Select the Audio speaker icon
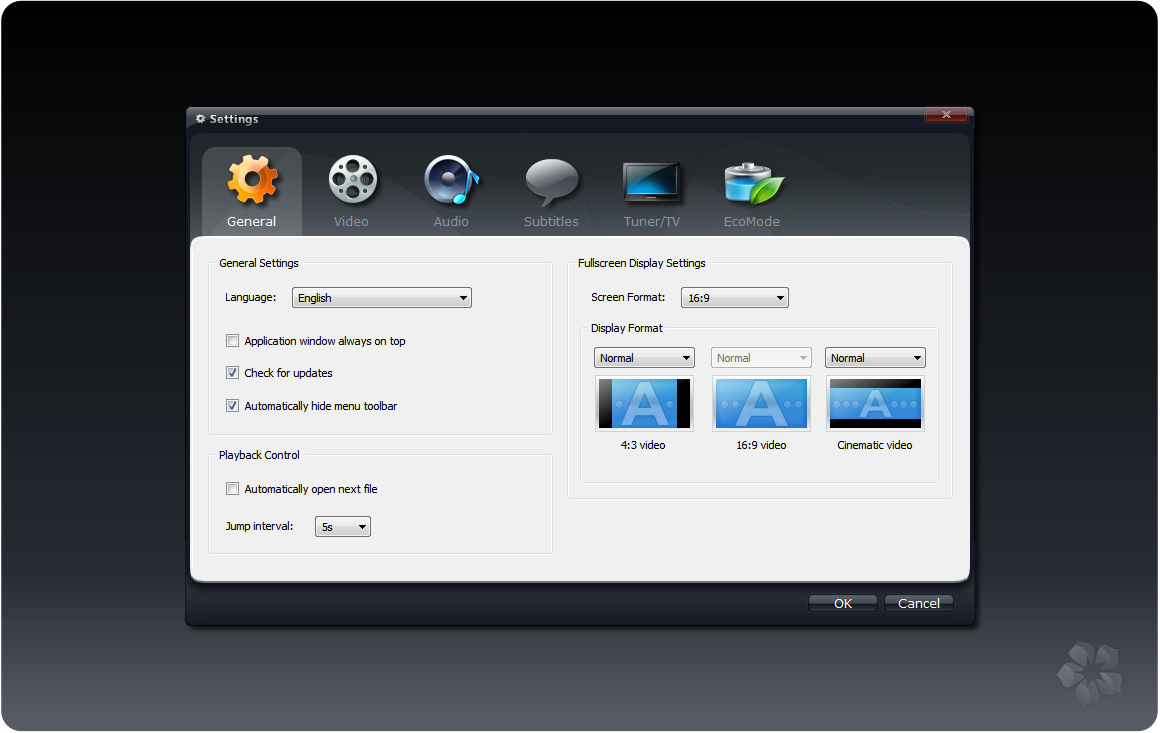Image resolution: width=1160 pixels, height=733 pixels. click(451, 181)
